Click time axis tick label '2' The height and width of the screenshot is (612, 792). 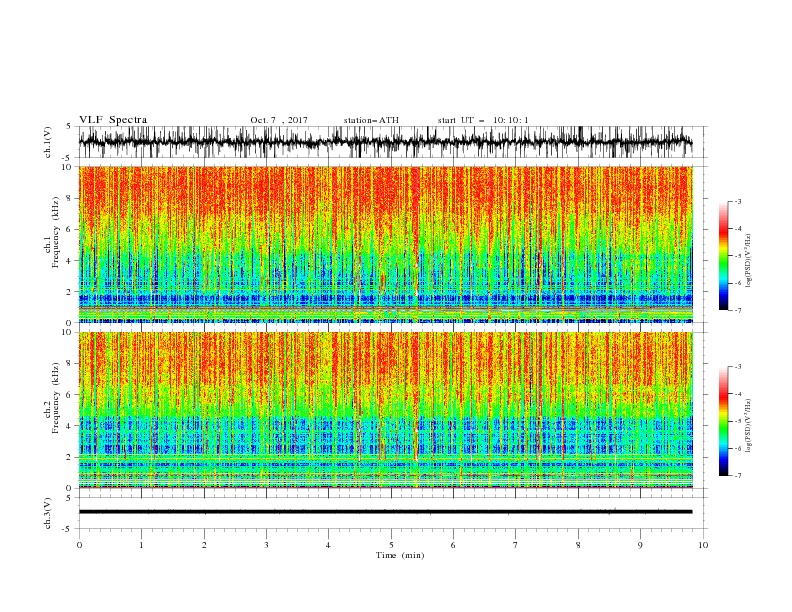(x=204, y=545)
